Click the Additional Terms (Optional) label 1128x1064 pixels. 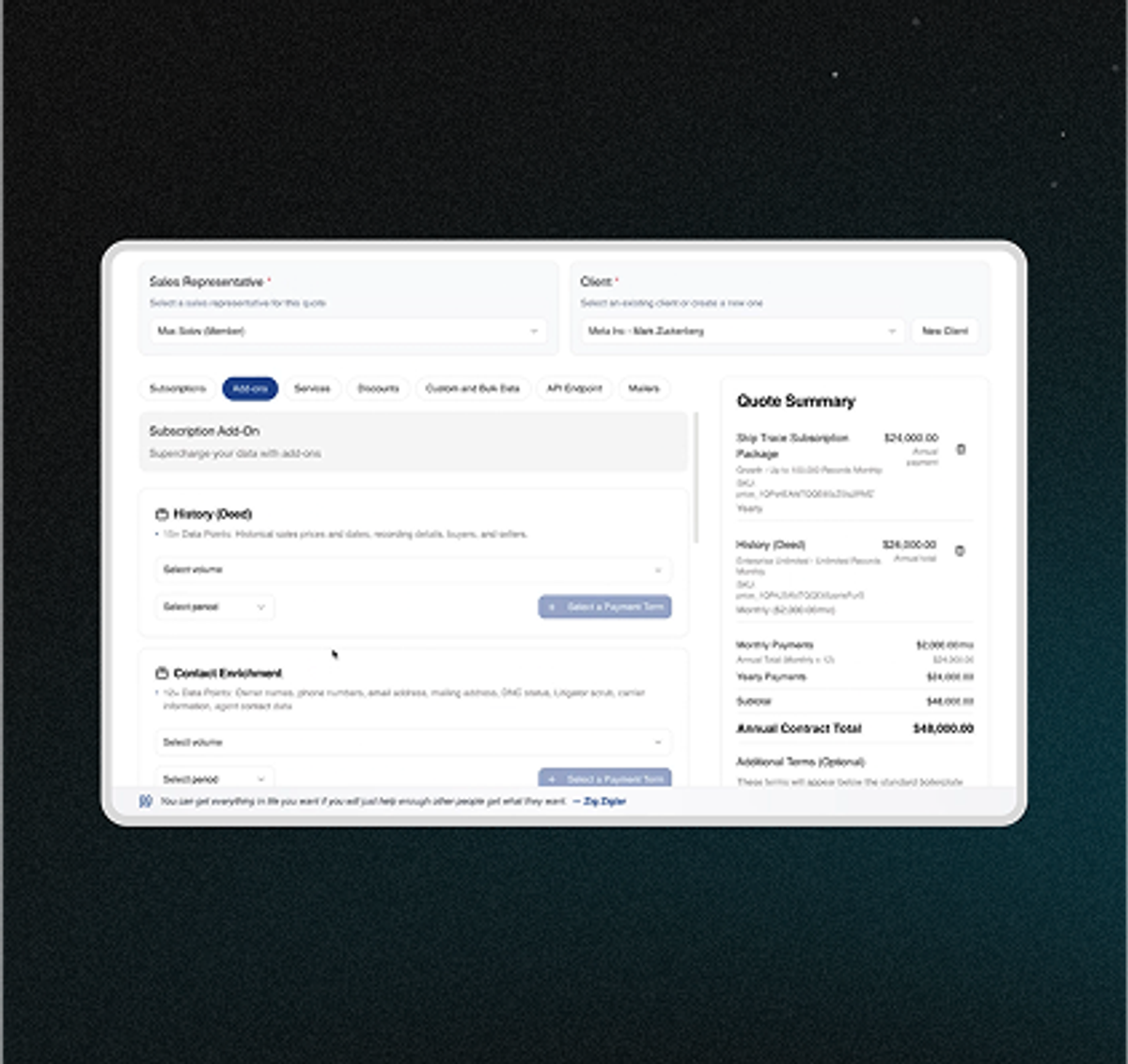click(x=800, y=762)
